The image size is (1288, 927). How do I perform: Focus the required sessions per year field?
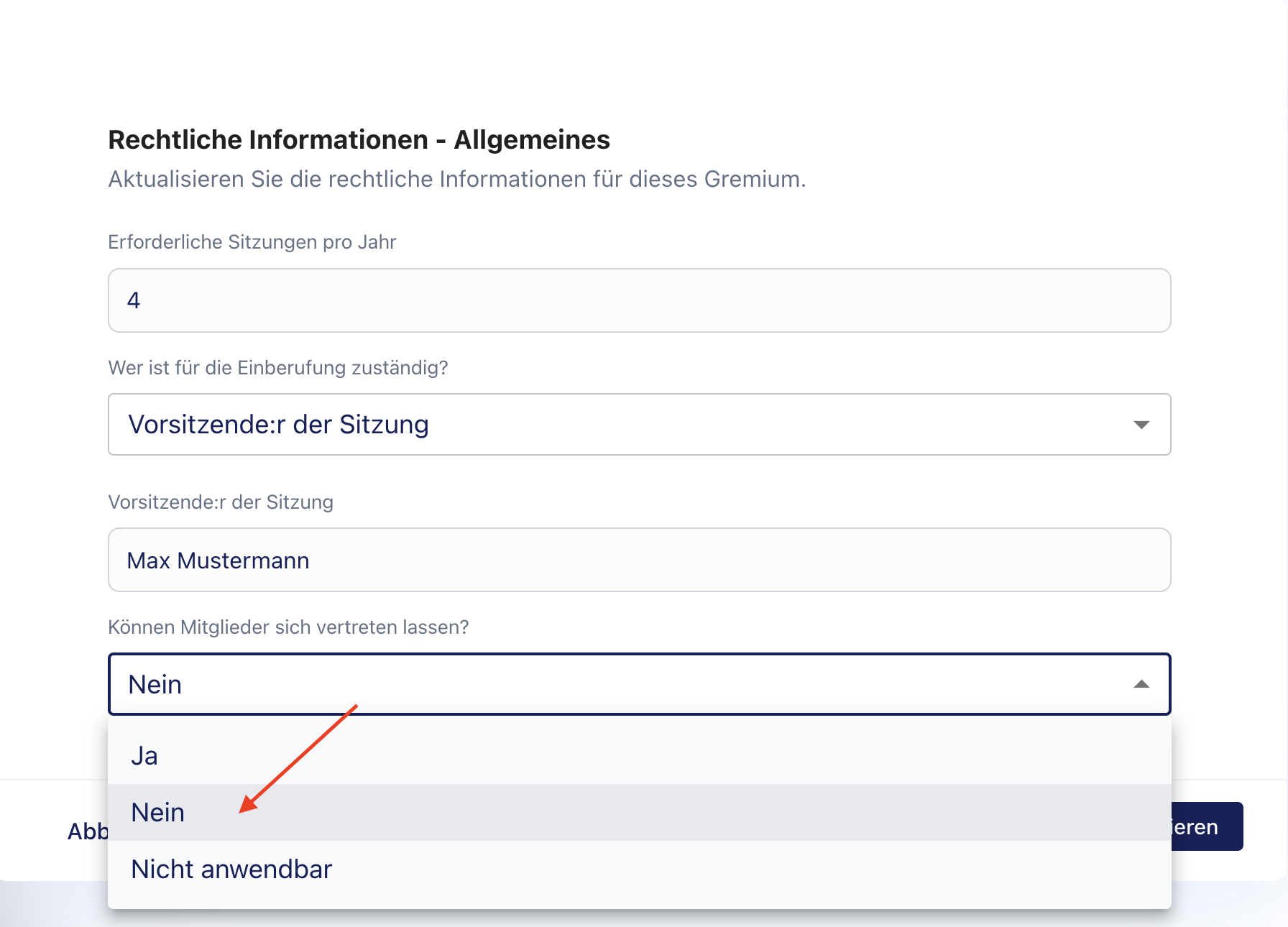click(638, 300)
